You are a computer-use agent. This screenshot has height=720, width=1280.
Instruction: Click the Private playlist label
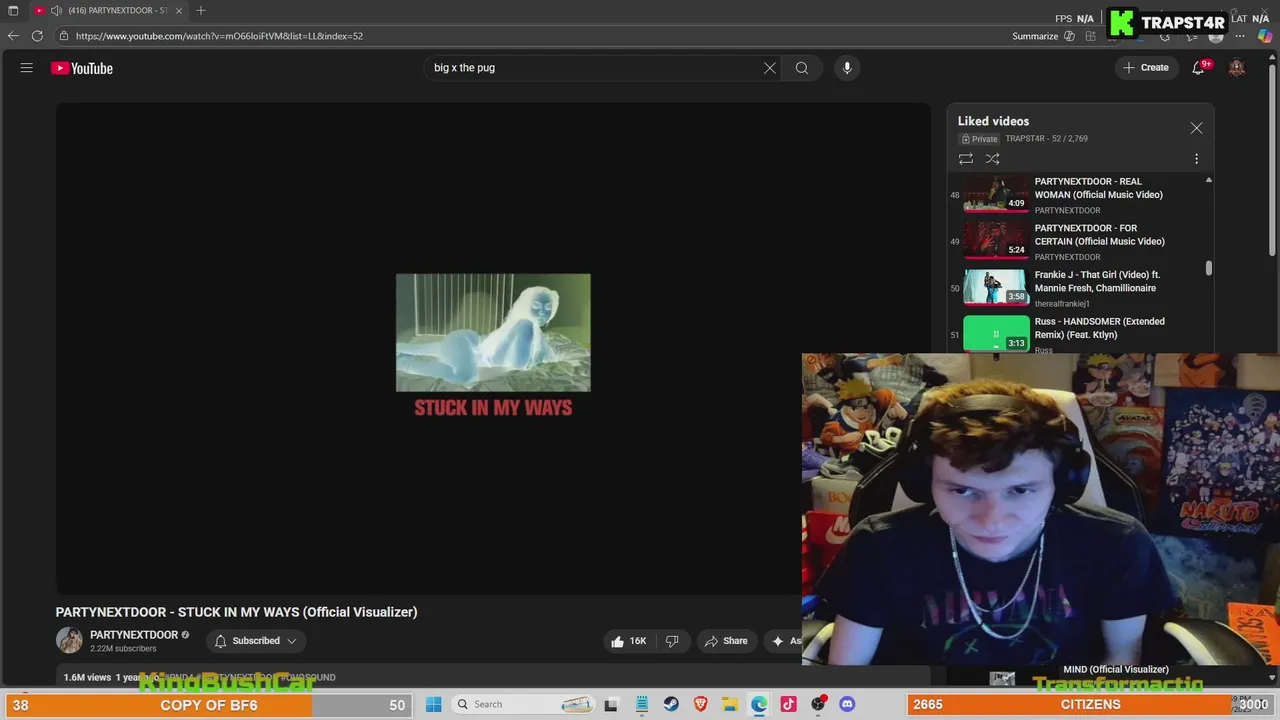click(980, 139)
